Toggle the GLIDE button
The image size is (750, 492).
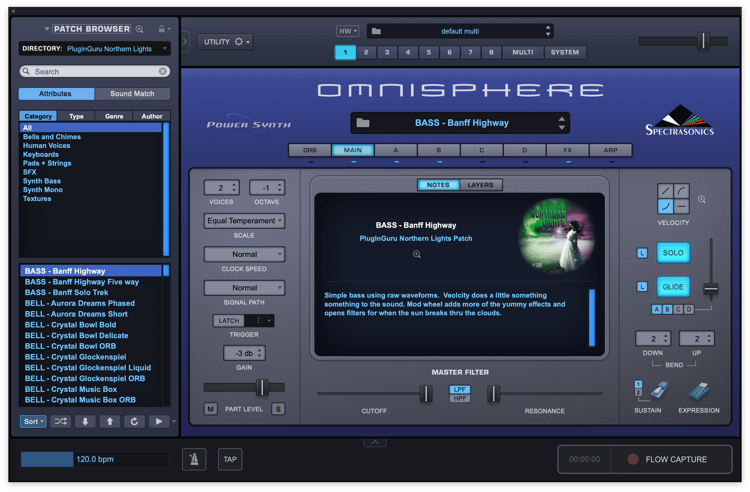point(673,287)
